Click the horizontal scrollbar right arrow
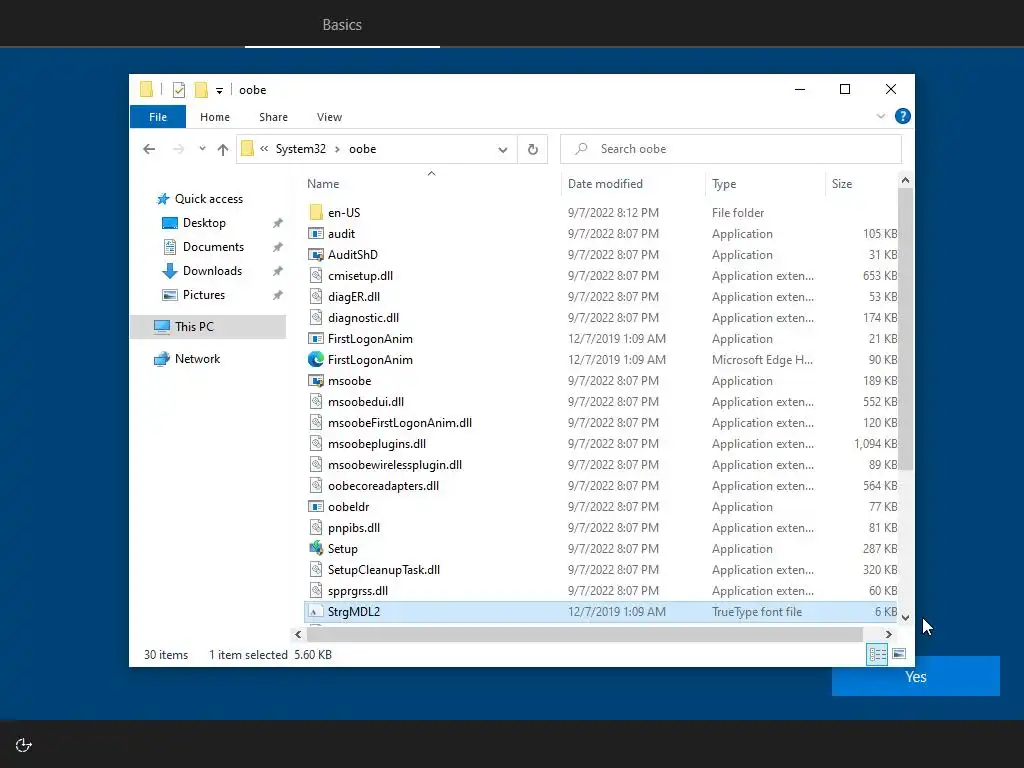The width and height of the screenshot is (1024, 768). tap(888, 634)
